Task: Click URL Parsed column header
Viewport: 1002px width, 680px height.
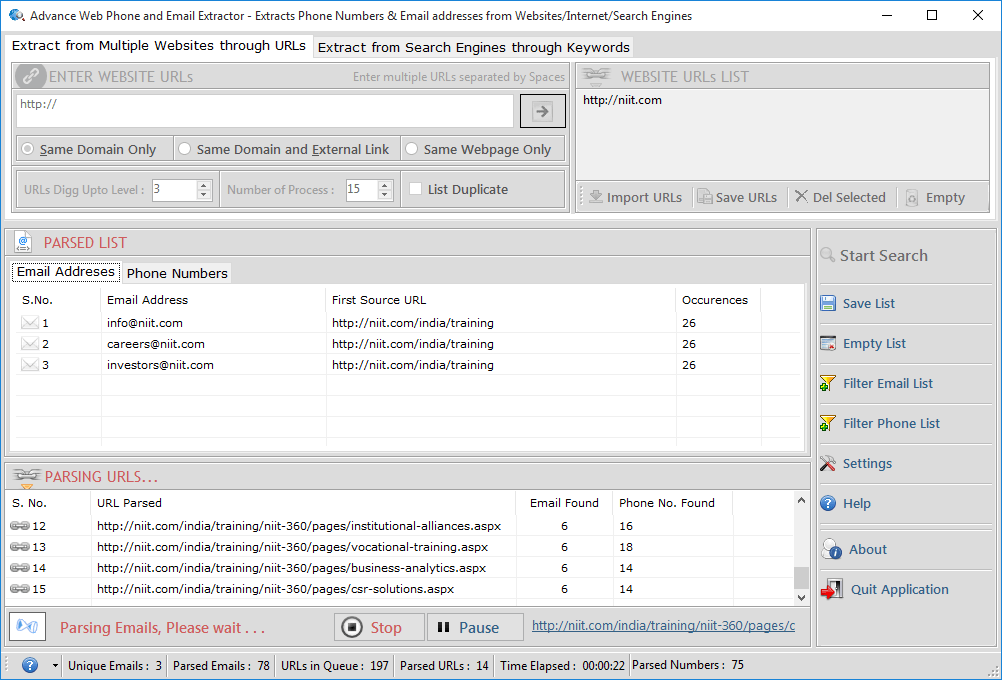Action: click(303, 503)
